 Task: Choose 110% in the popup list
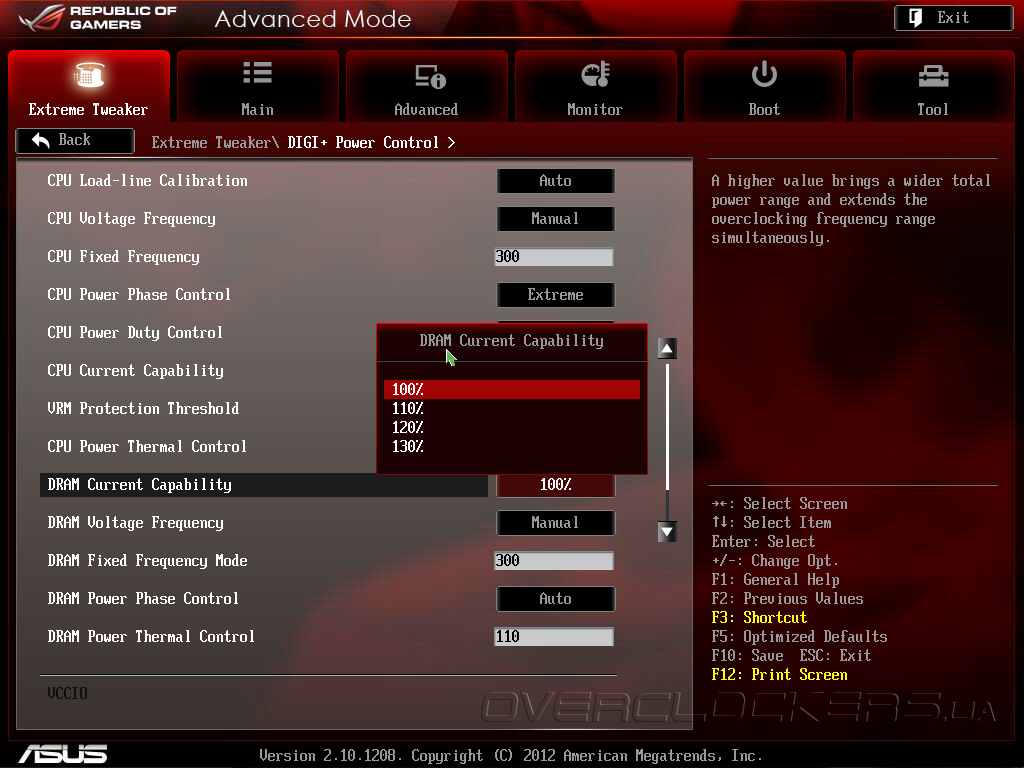pos(512,409)
